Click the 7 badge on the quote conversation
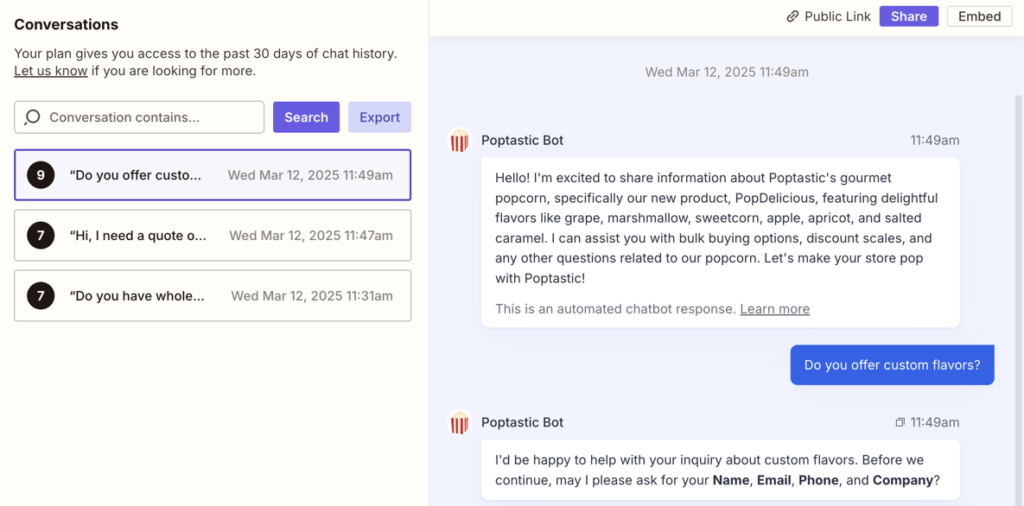1024x506 pixels. [40, 236]
